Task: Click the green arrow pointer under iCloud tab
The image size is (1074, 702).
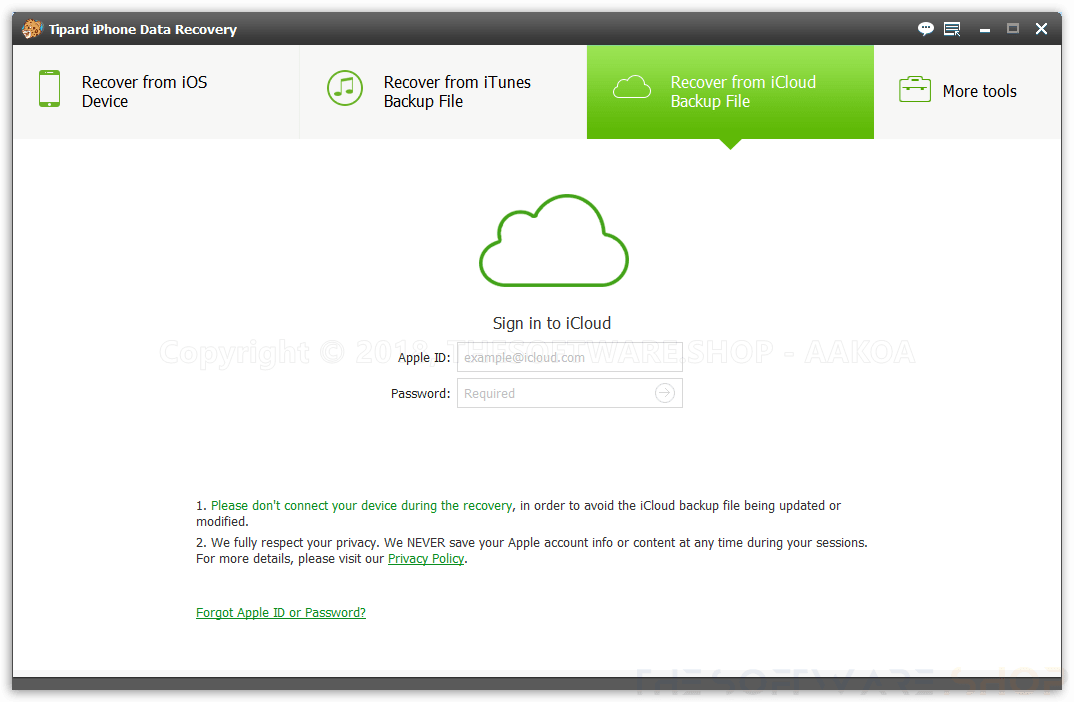Action: click(x=729, y=144)
